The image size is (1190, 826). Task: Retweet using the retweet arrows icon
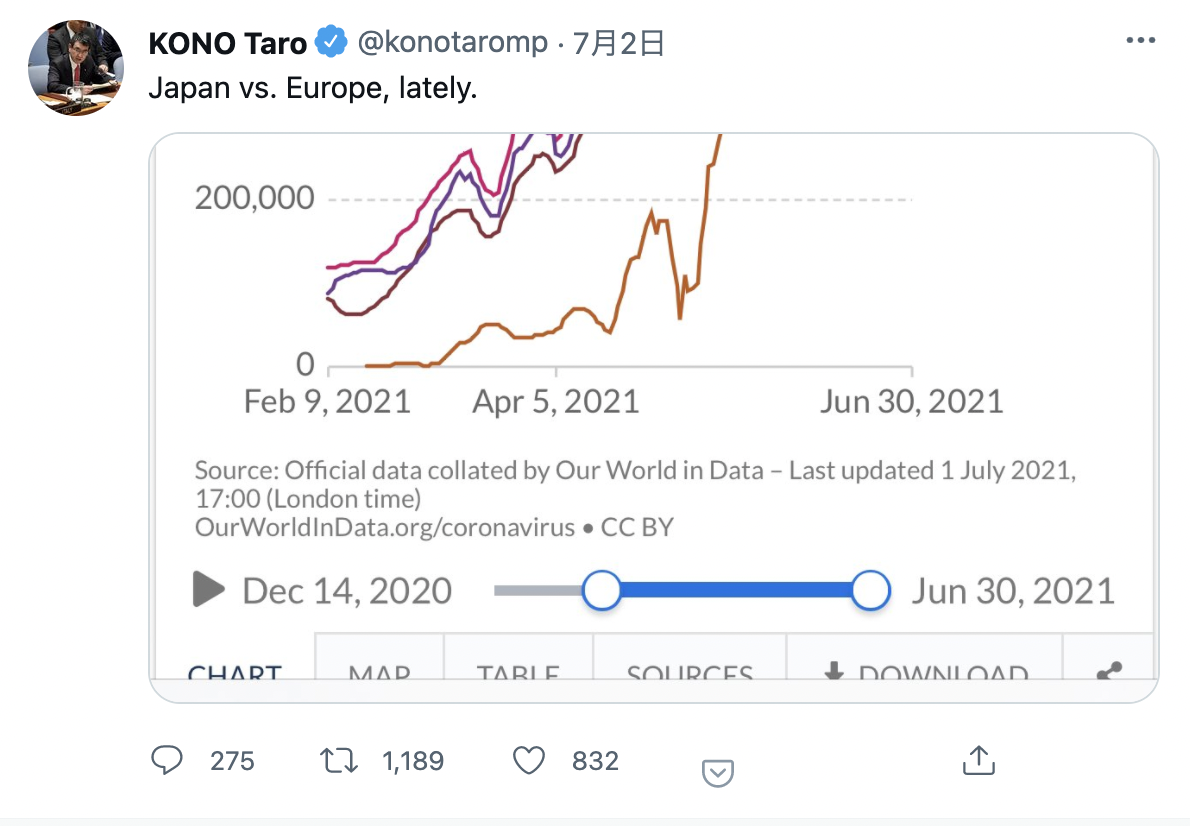click(x=338, y=760)
